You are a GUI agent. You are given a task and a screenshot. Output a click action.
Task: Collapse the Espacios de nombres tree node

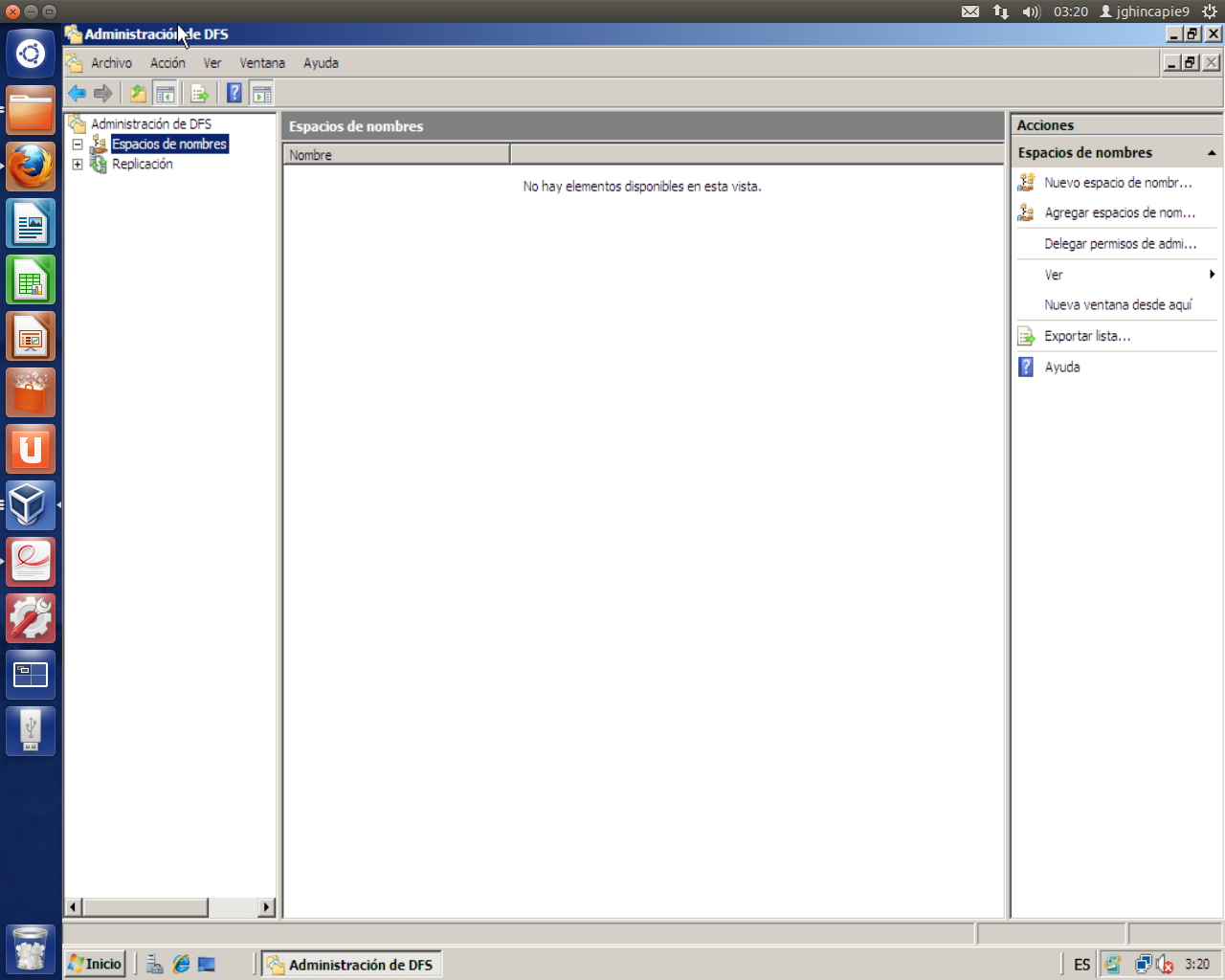tap(78, 145)
